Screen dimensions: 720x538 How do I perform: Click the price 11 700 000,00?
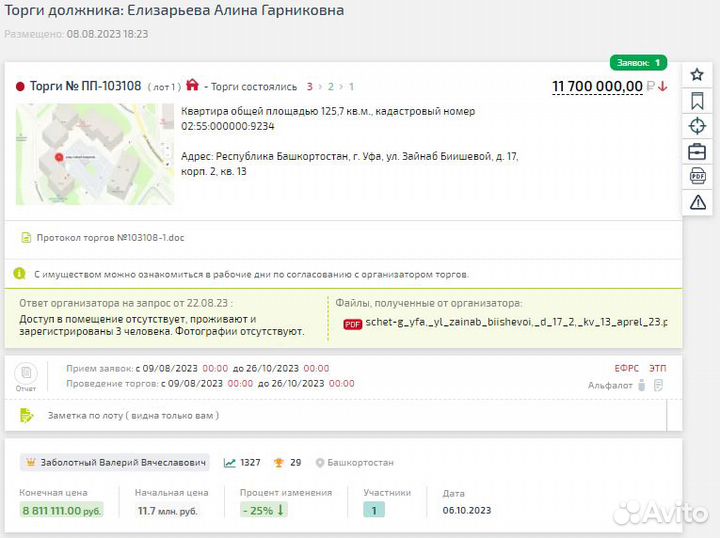(x=597, y=86)
